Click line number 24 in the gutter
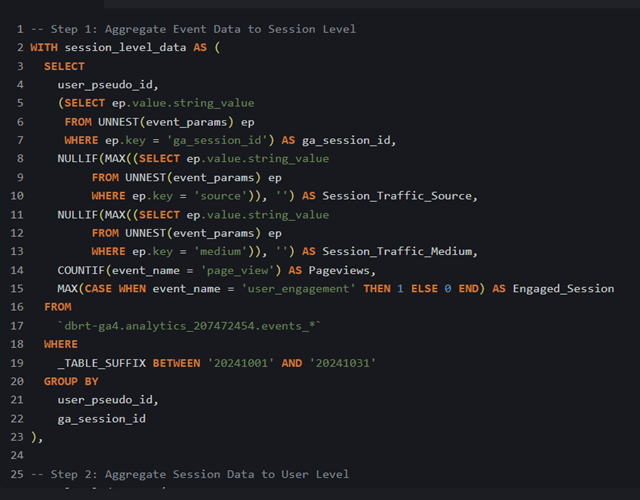This screenshot has height=500, width=640. [17, 456]
